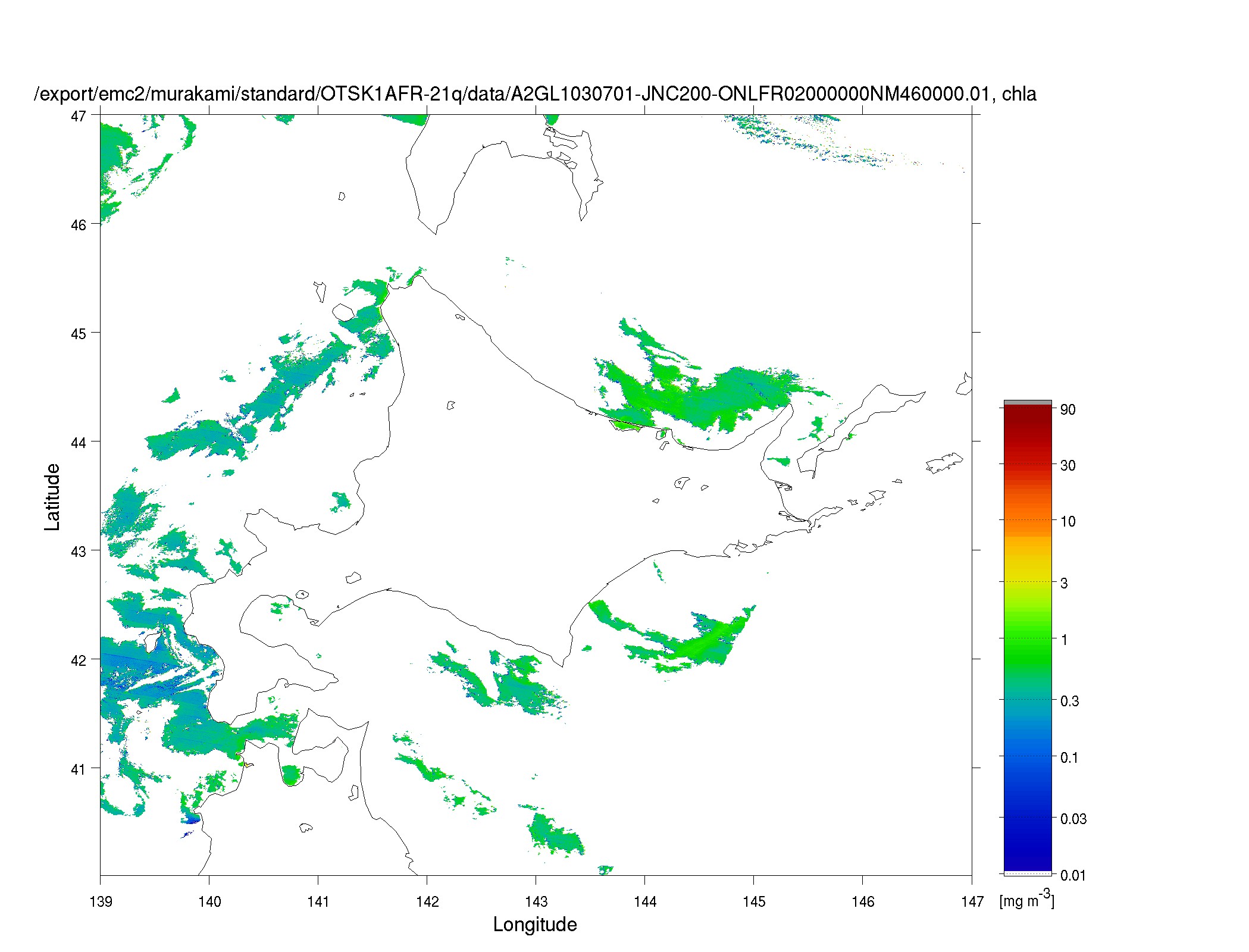Image resolution: width=1249 pixels, height=952 pixels.
Task: Click the colorbar label 0.01
Action: coord(1073,875)
